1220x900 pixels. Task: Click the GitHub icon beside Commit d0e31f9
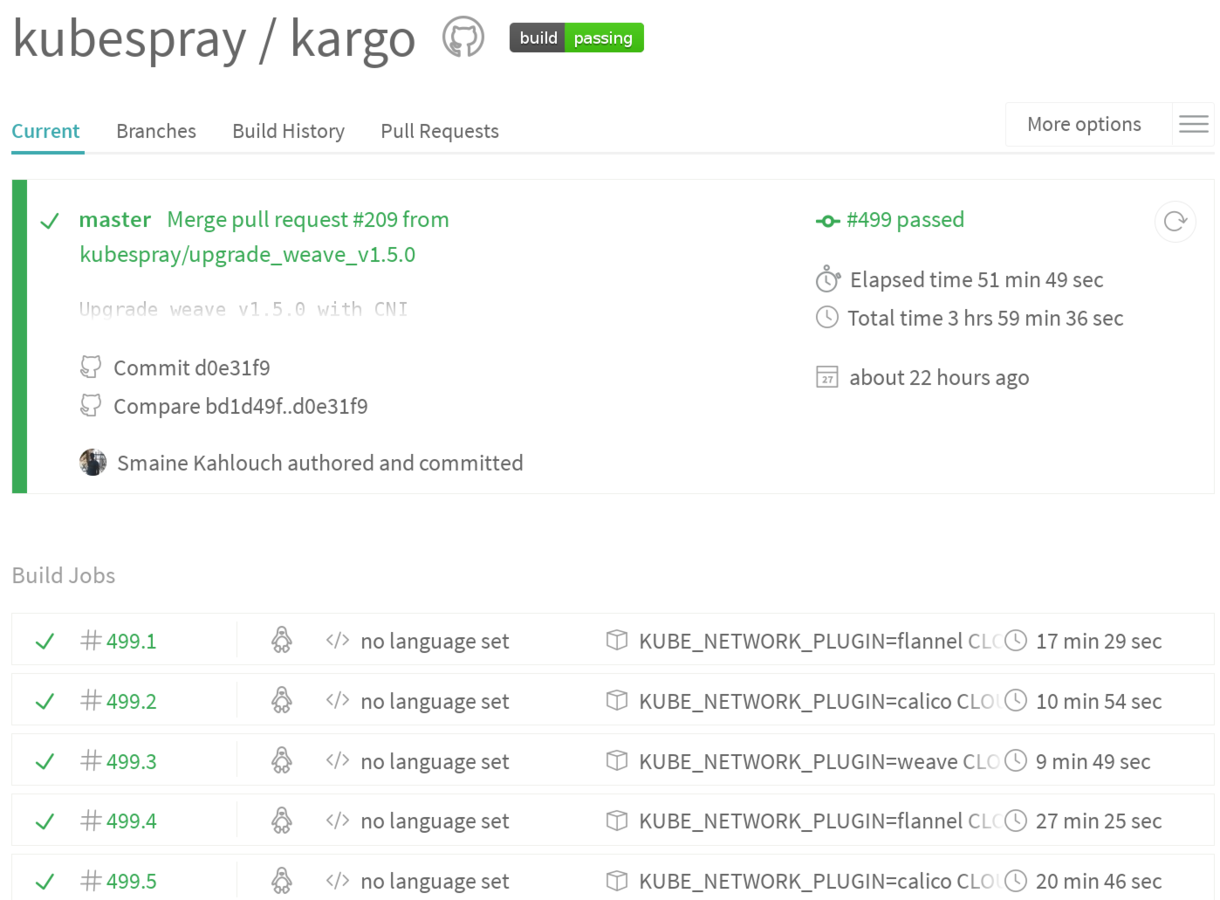click(x=91, y=367)
